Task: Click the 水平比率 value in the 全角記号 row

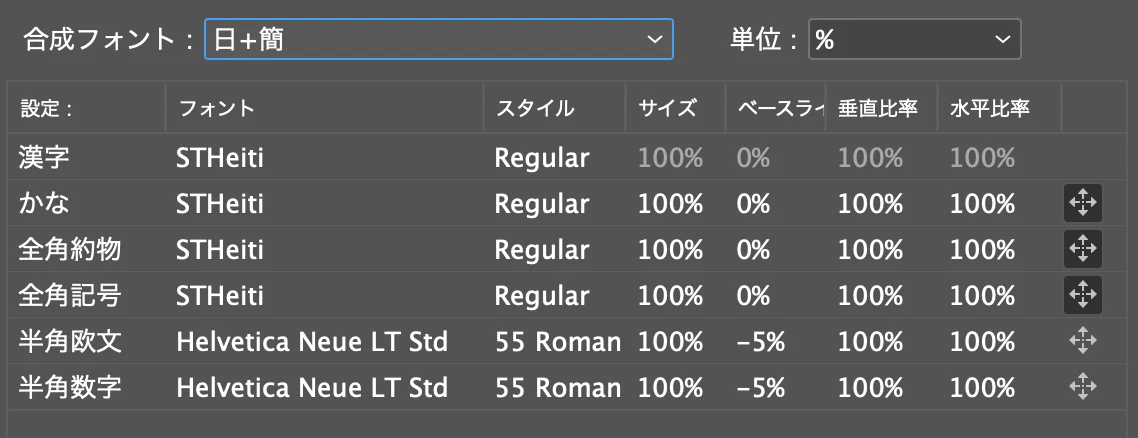Action: (982, 295)
